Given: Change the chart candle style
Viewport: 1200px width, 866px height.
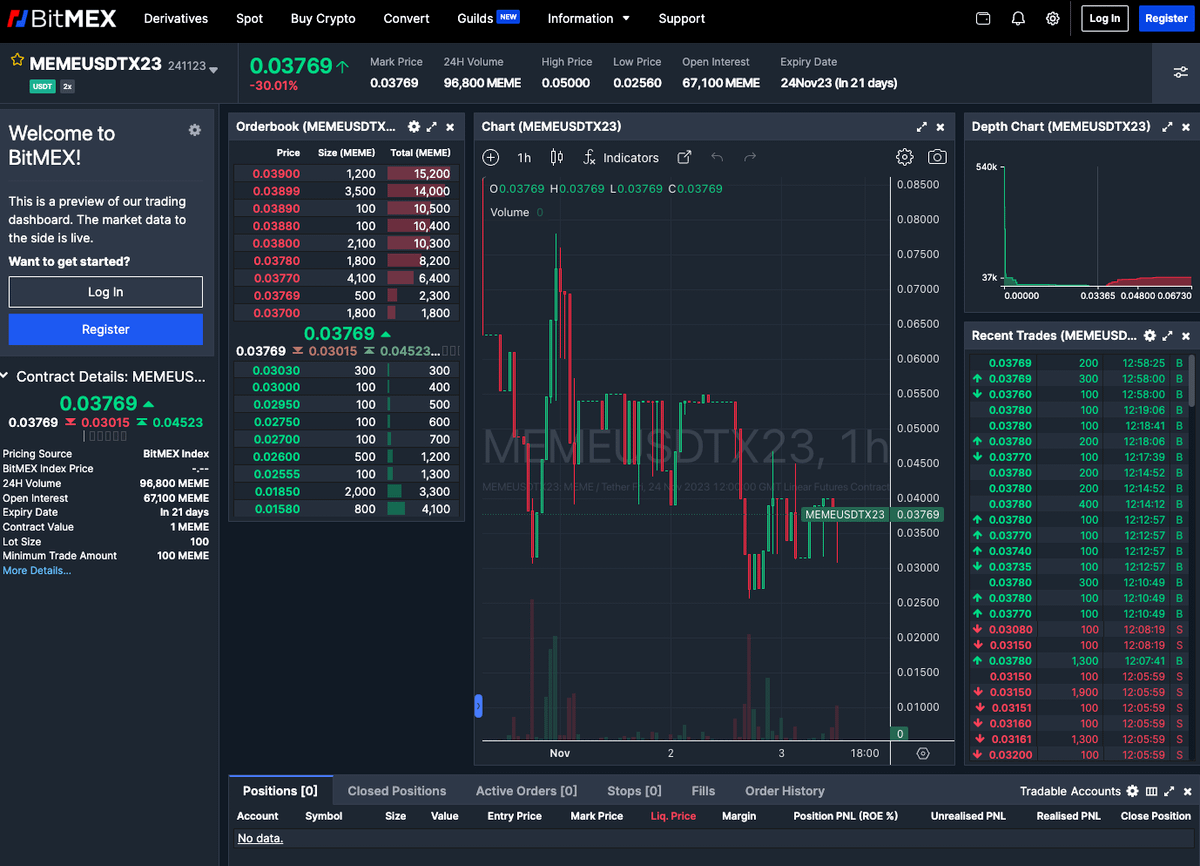Looking at the screenshot, I should click(x=557, y=157).
